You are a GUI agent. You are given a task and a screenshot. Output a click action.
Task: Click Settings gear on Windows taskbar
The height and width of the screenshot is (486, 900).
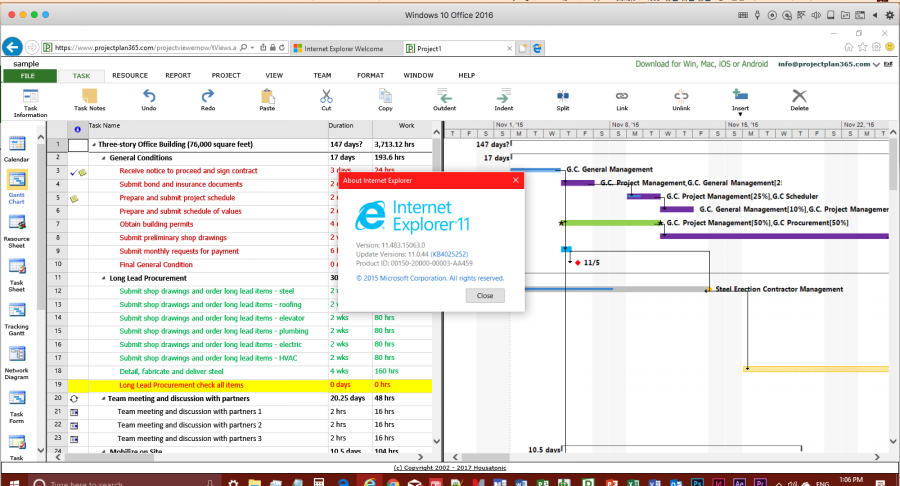point(234,483)
